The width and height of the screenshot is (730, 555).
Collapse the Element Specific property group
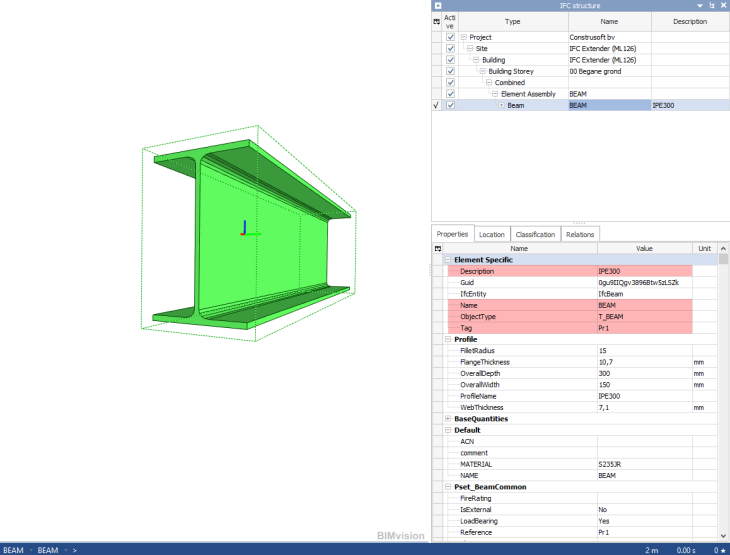[448, 260]
